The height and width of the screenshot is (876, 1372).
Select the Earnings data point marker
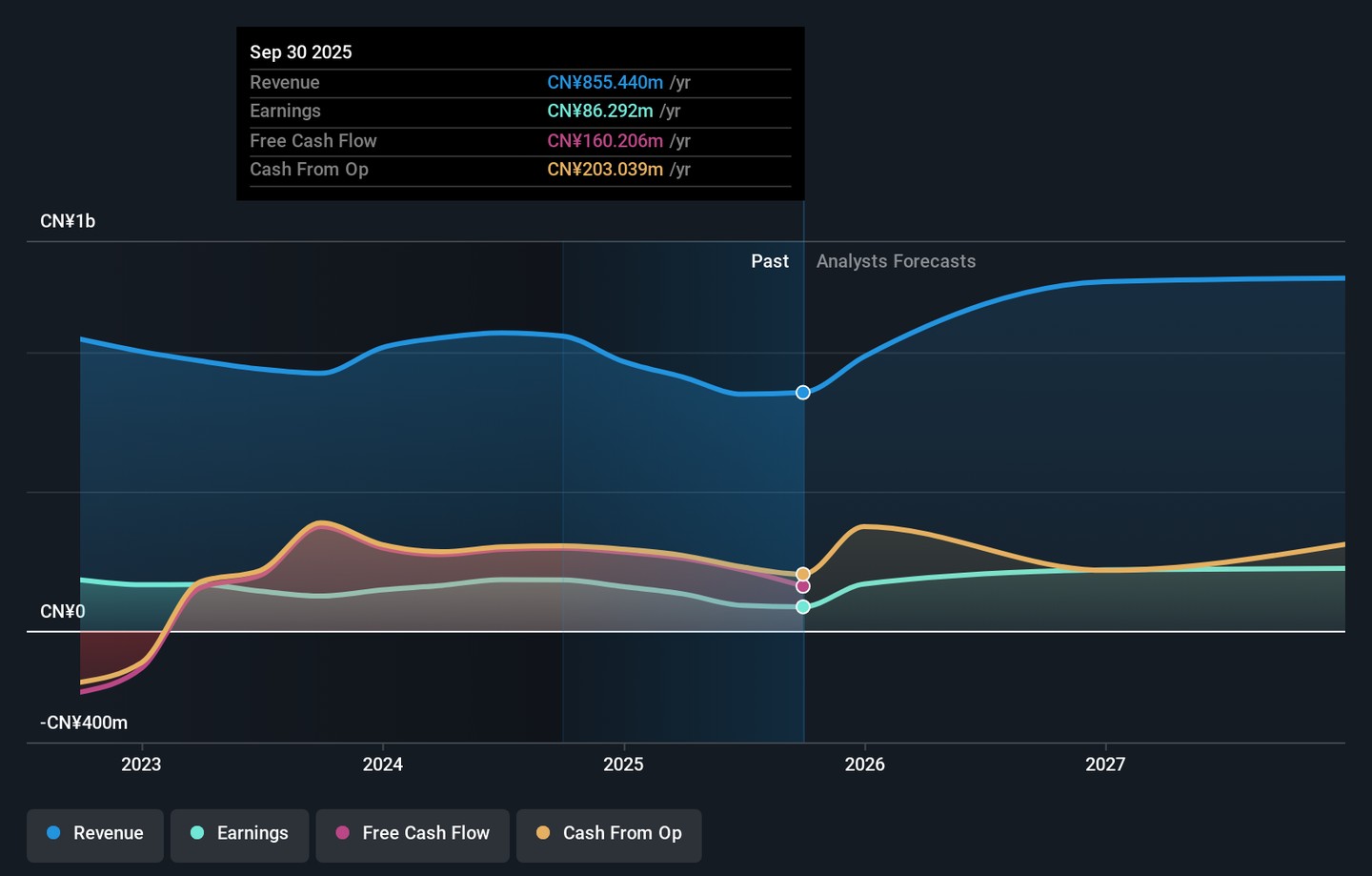click(803, 606)
